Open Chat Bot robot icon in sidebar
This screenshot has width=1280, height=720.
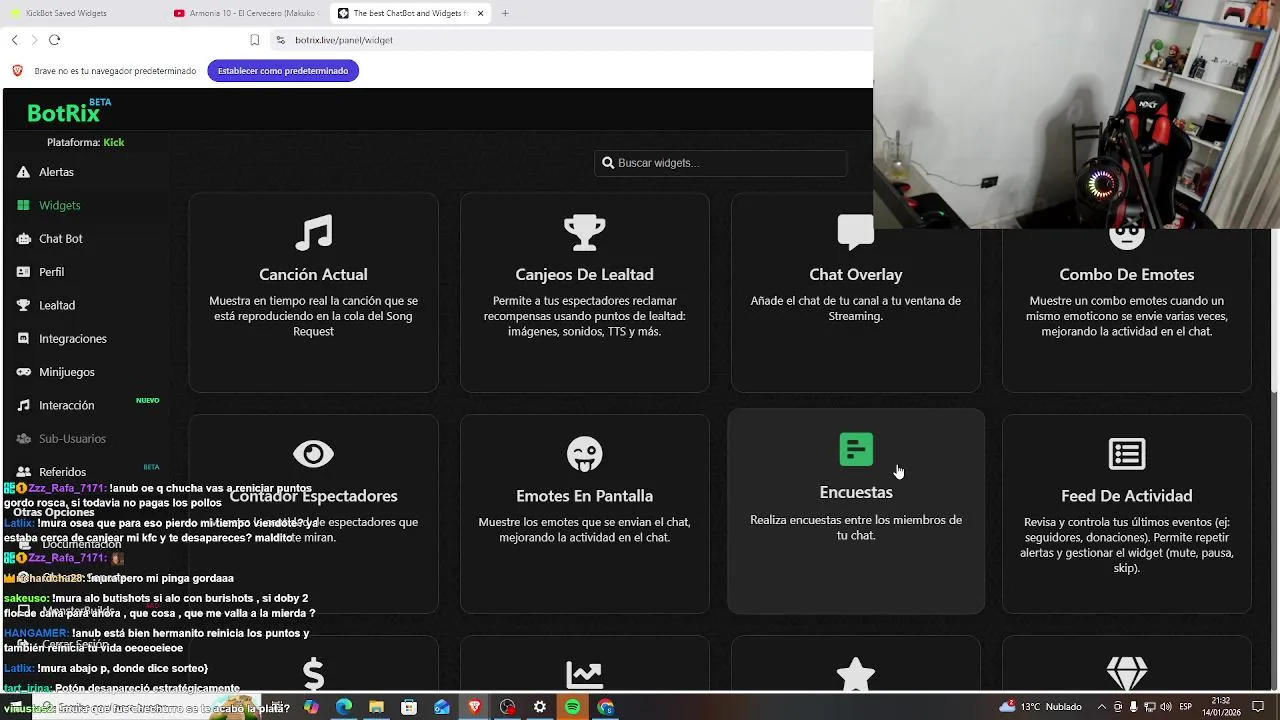coord(23,239)
